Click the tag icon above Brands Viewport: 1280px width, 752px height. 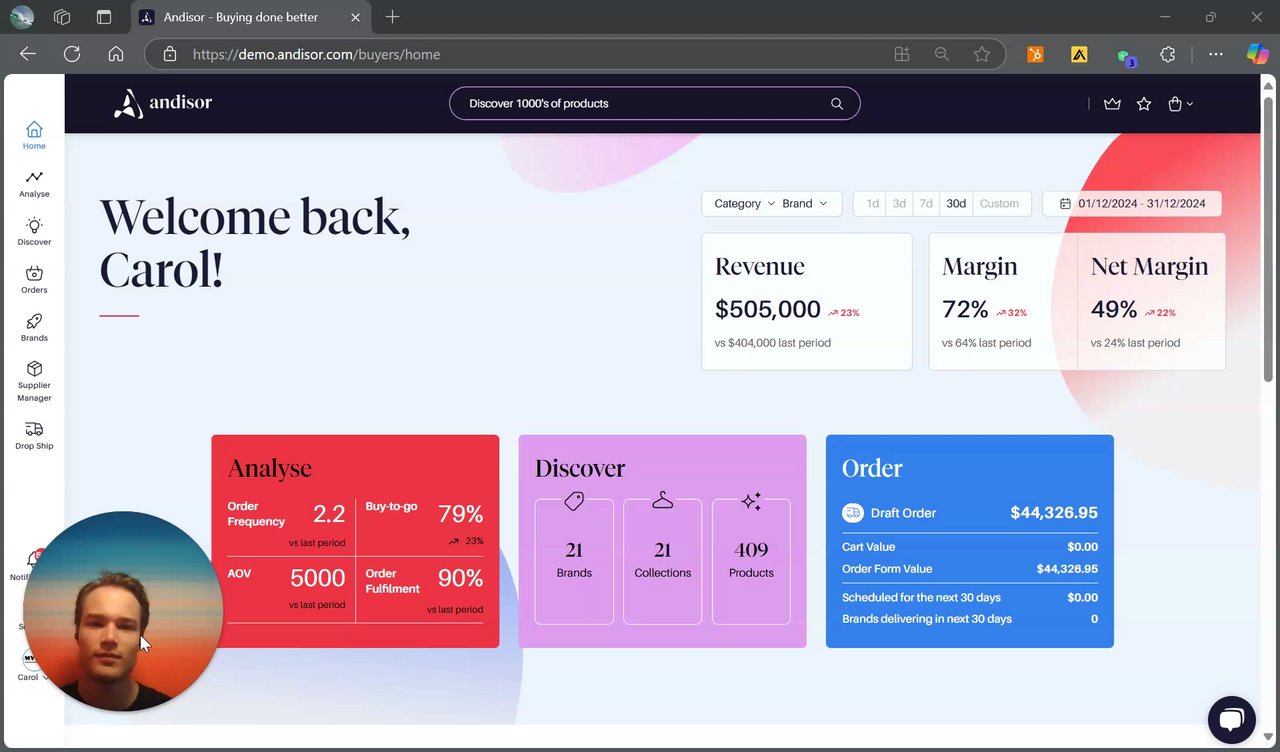pos(574,501)
